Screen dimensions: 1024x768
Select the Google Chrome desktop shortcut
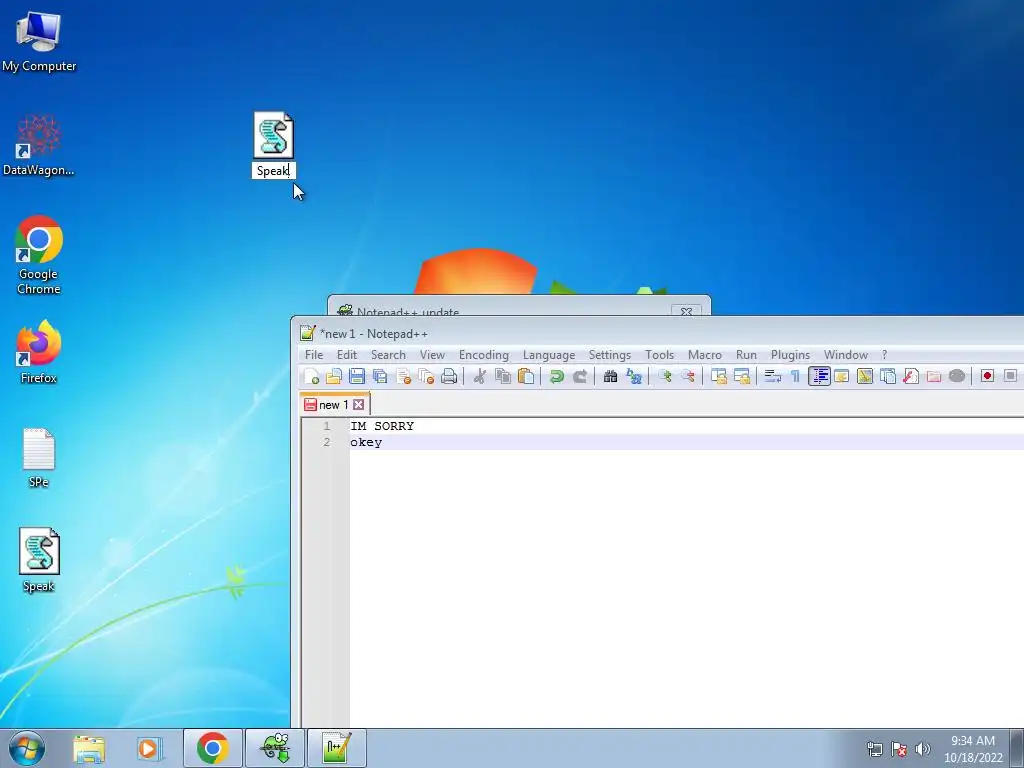(39, 255)
